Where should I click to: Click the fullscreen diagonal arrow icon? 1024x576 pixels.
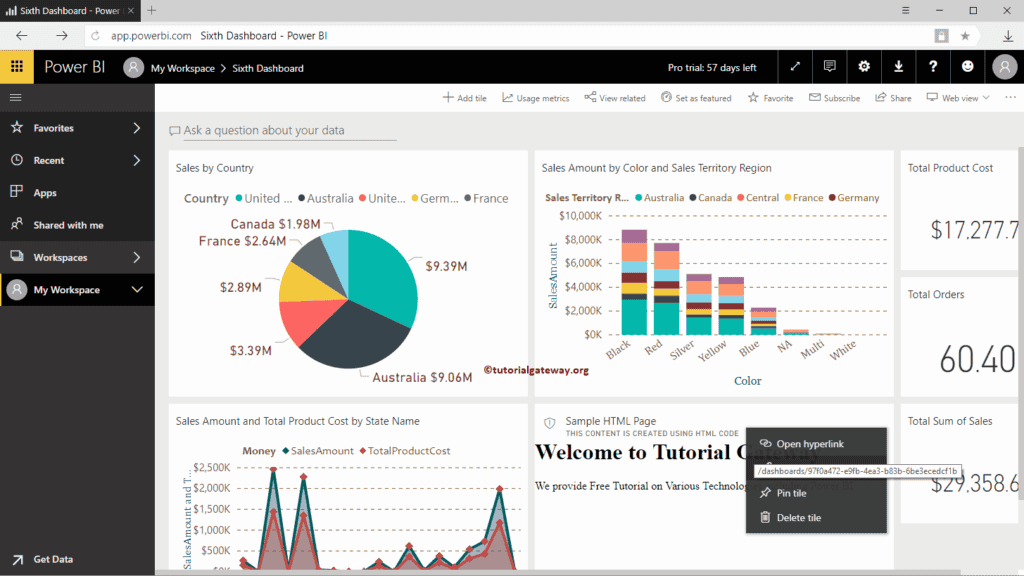[x=795, y=67]
